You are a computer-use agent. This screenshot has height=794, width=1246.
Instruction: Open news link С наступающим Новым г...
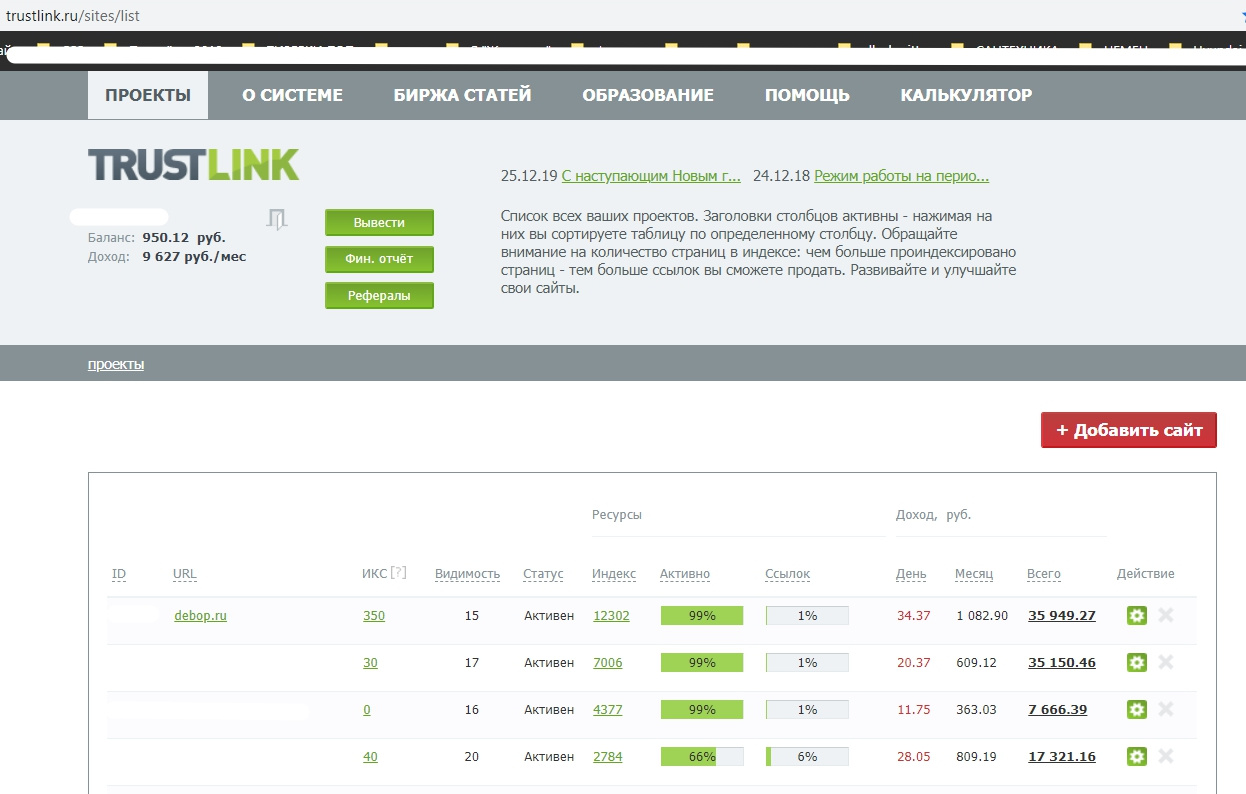(651, 176)
